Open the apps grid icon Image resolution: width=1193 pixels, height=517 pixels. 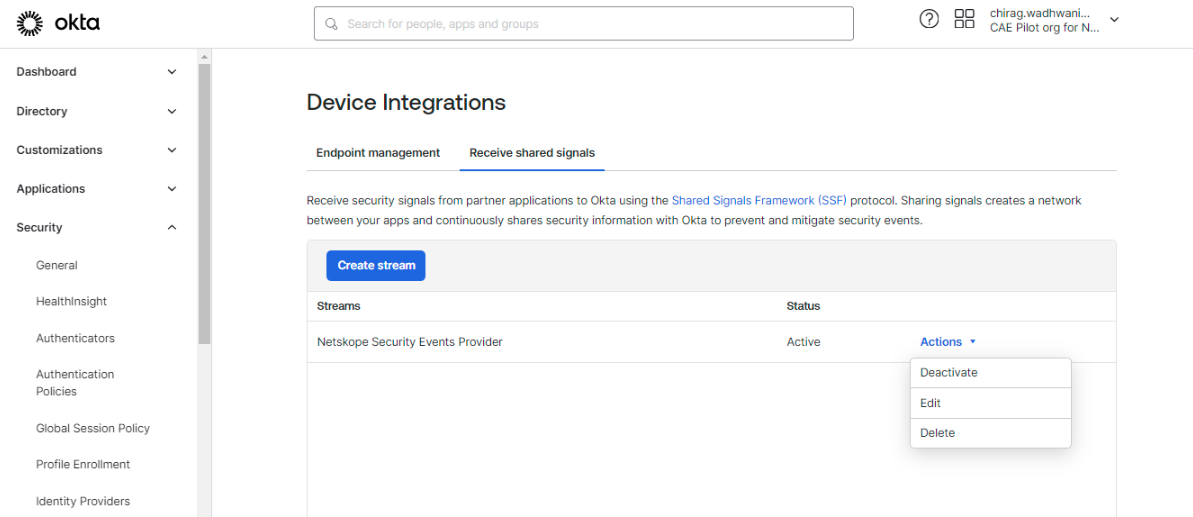pos(964,19)
